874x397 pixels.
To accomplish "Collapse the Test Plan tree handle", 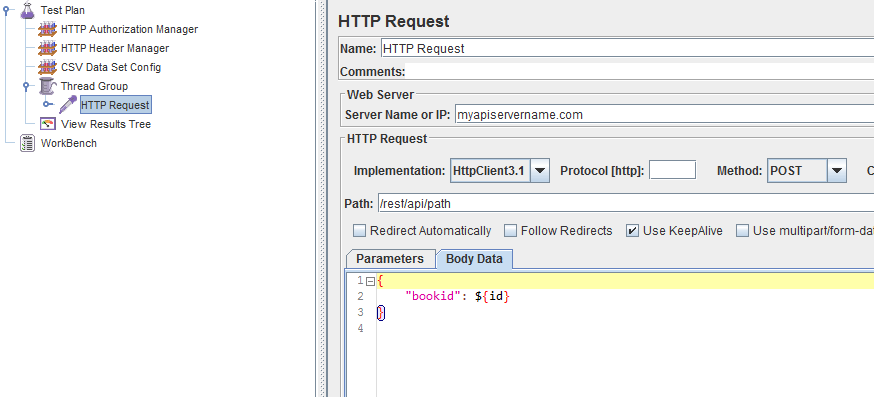I will [6, 10].
